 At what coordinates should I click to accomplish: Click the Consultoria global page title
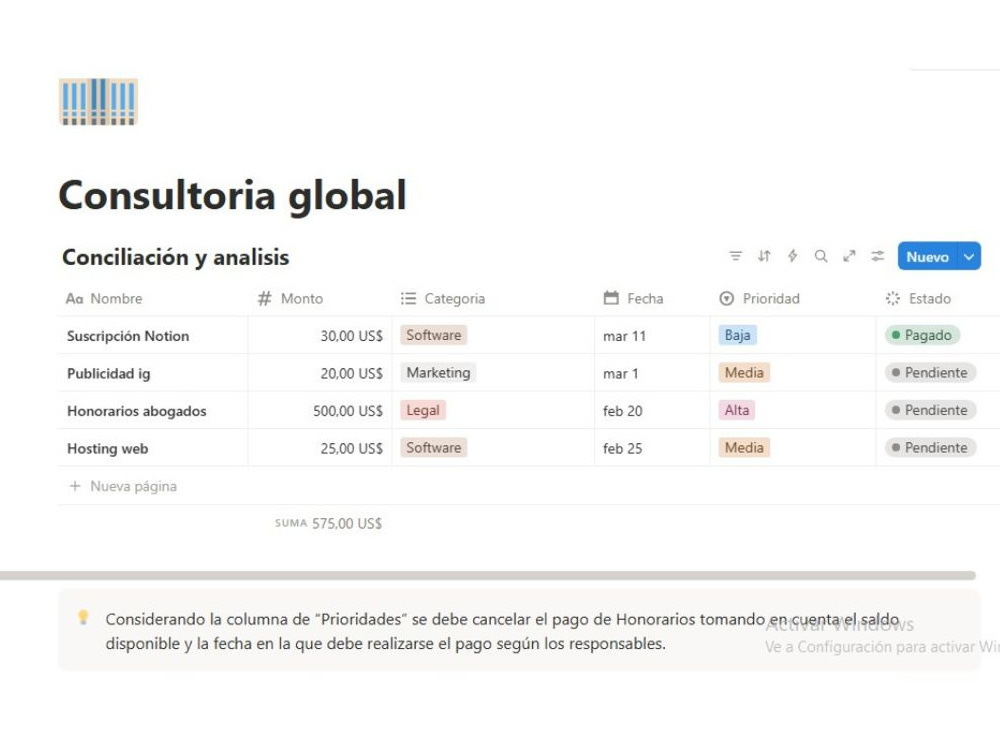pyautogui.click(x=232, y=195)
